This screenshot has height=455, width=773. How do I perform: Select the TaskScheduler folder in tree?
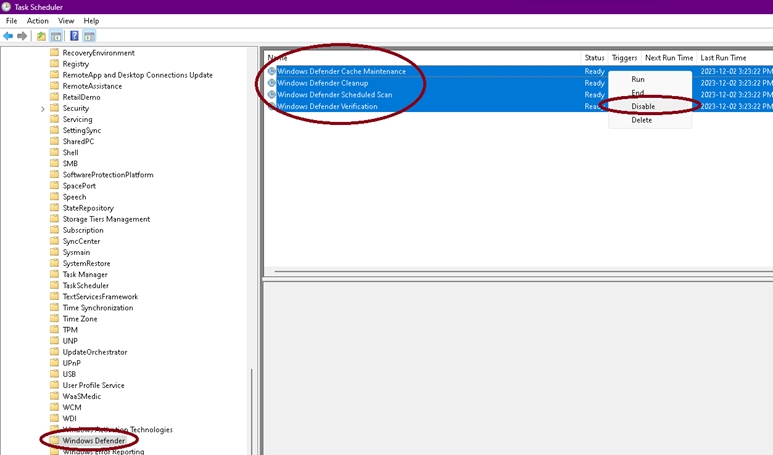point(85,286)
